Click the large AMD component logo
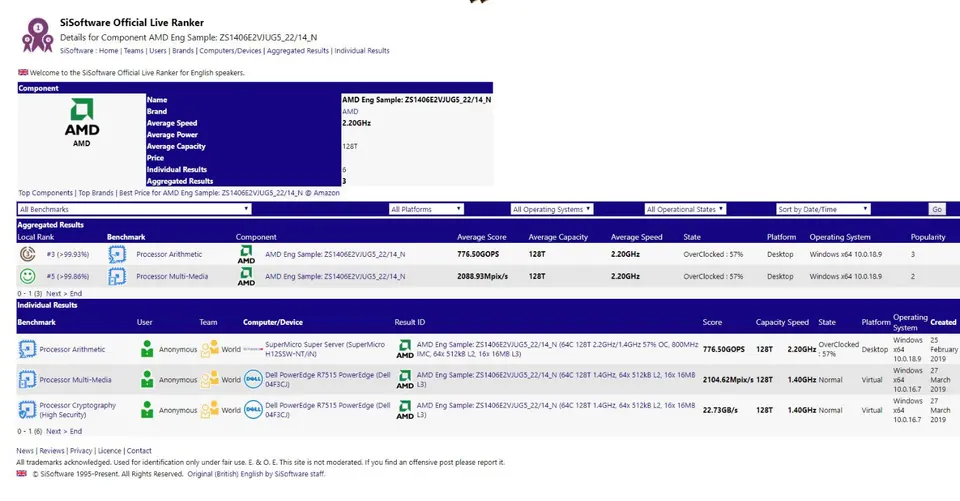This screenshot has height=501, width=960. (82, 123)
